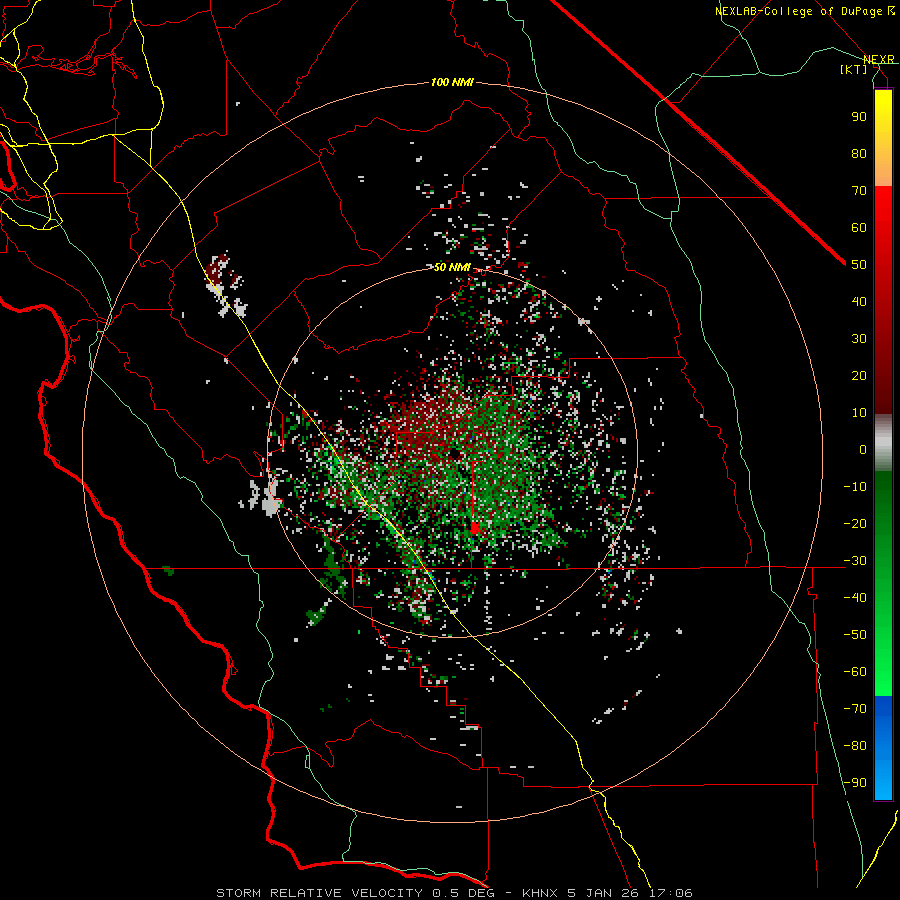This screenshot has width=900, height=900.
Task: Click the 50 value on the velocity scale
Action: [x=859, y=265]
